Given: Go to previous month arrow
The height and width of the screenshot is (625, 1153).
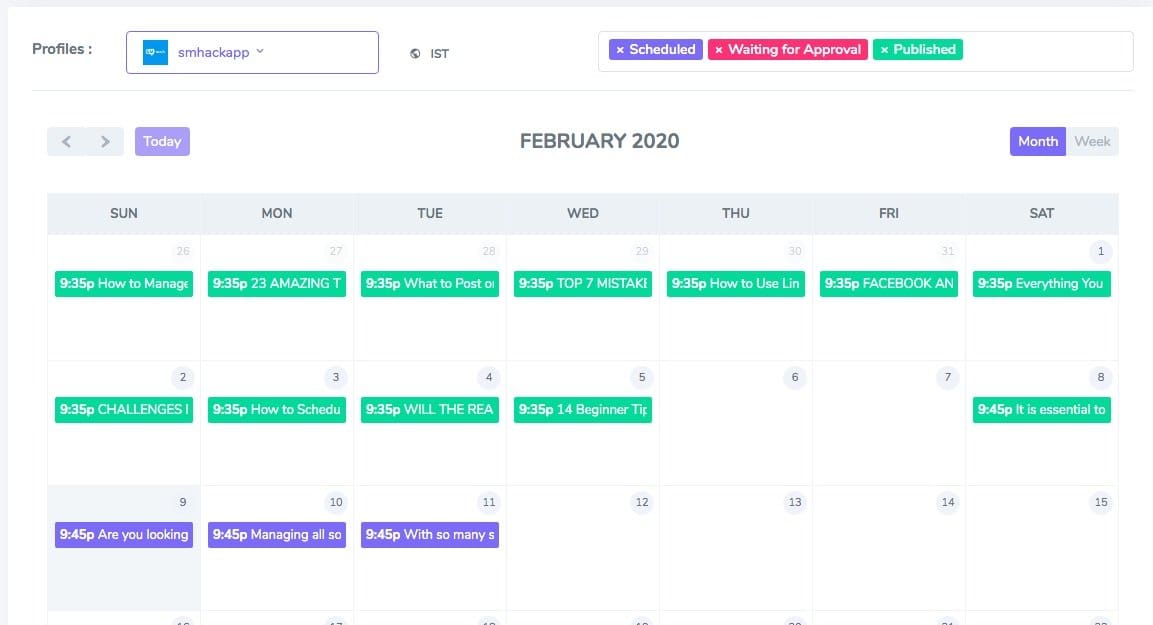Looking at the screenshot, I should point(67,142).
